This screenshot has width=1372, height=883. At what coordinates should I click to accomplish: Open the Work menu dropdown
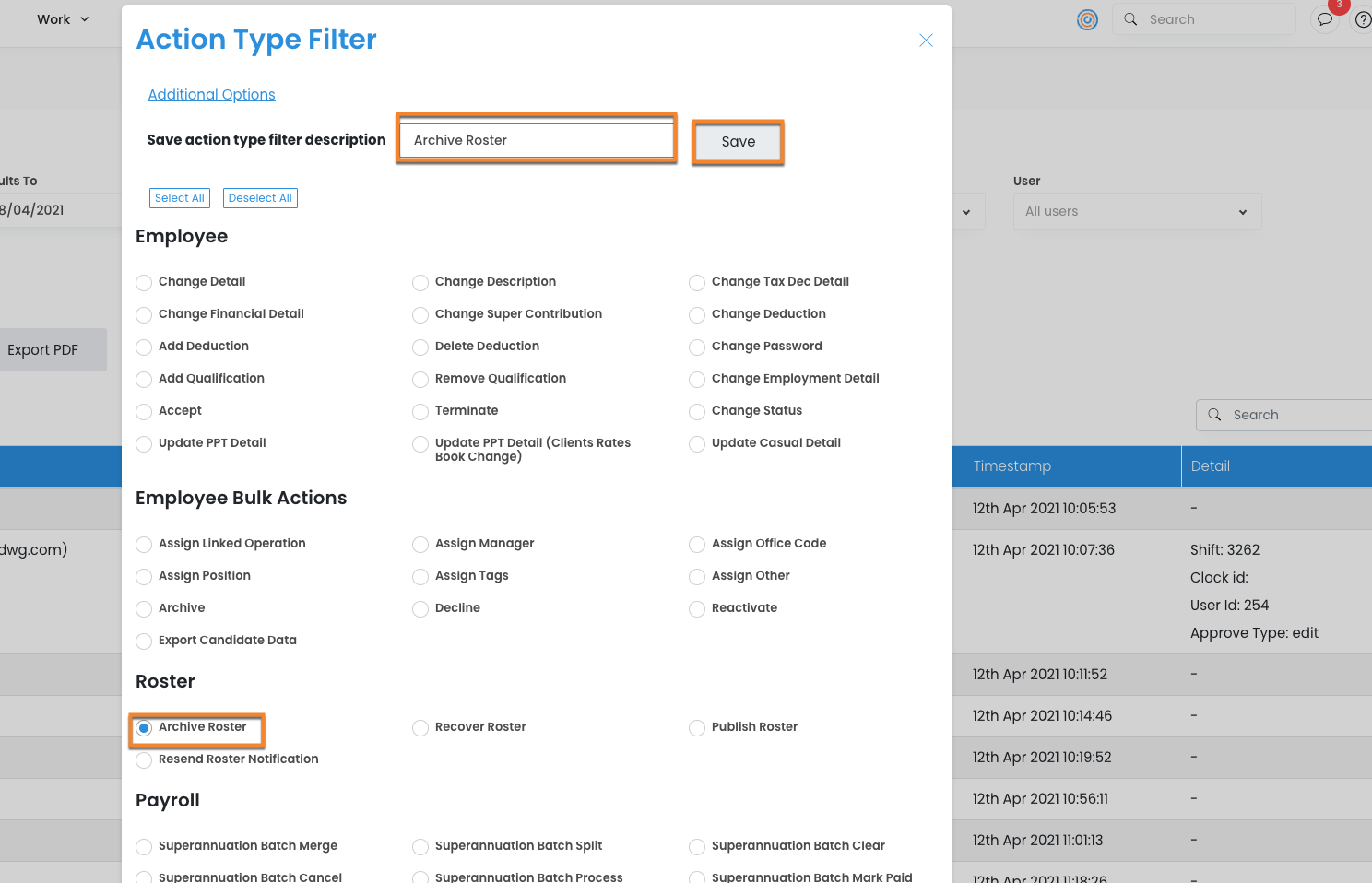click(x=63, y=19)
